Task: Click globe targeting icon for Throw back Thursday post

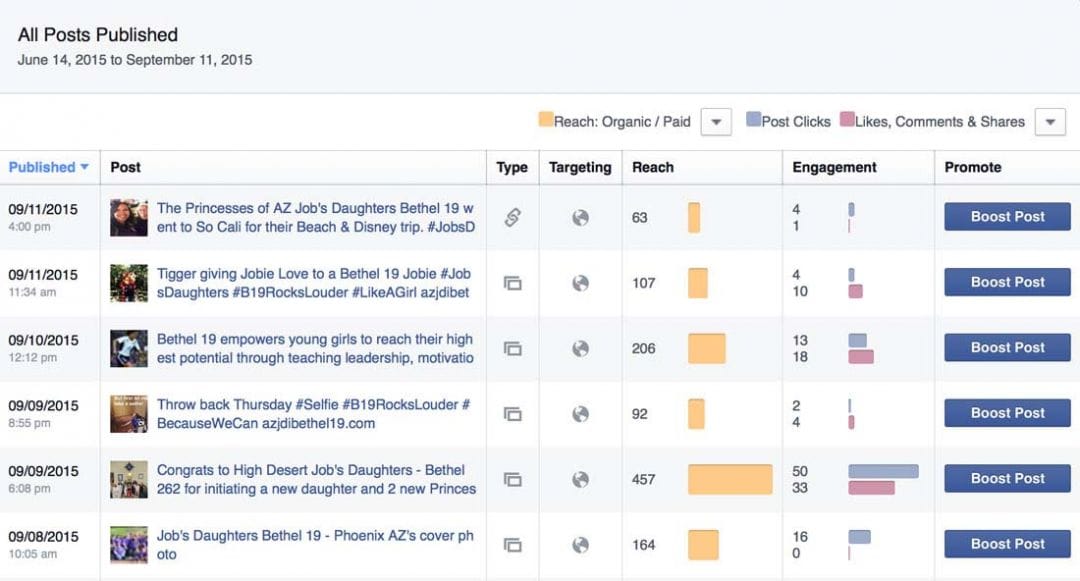Action: pyautogui.click(x=580, y=414)
